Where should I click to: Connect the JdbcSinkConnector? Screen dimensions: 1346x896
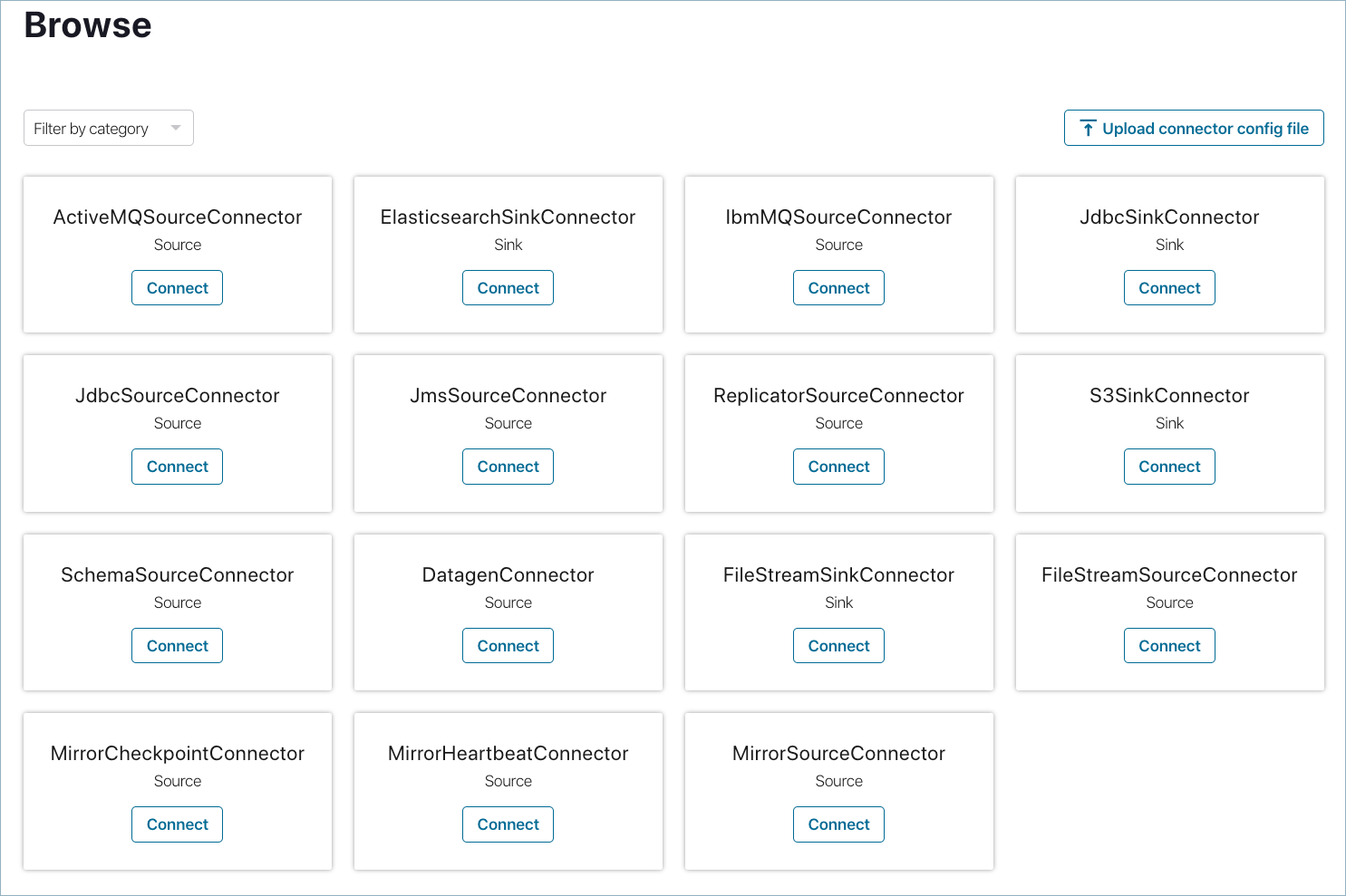[x=1169, y=288]
